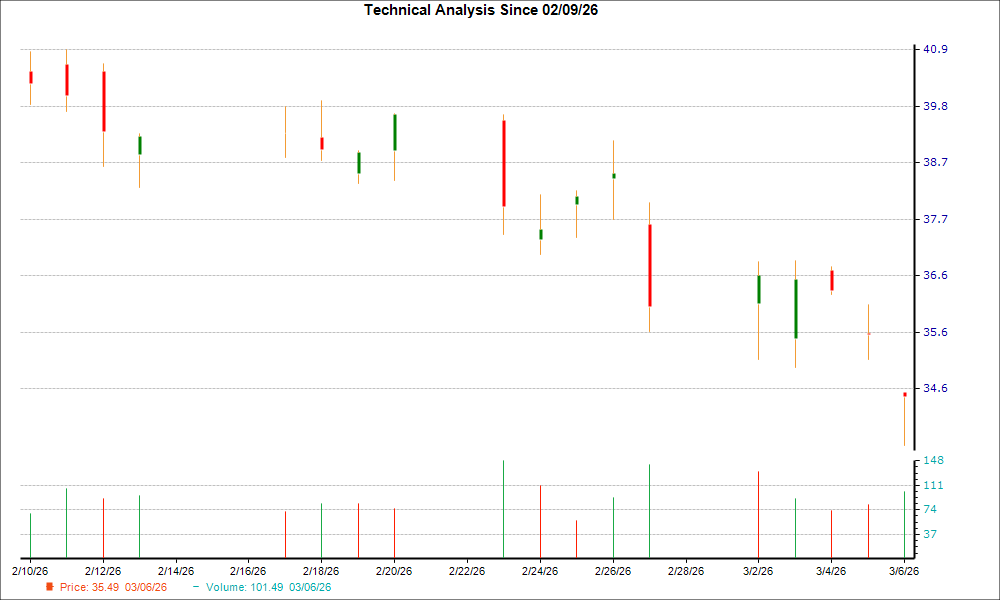
Task: Select the red candlestick on 2/10/26
Action: click(x=30, y=75)
